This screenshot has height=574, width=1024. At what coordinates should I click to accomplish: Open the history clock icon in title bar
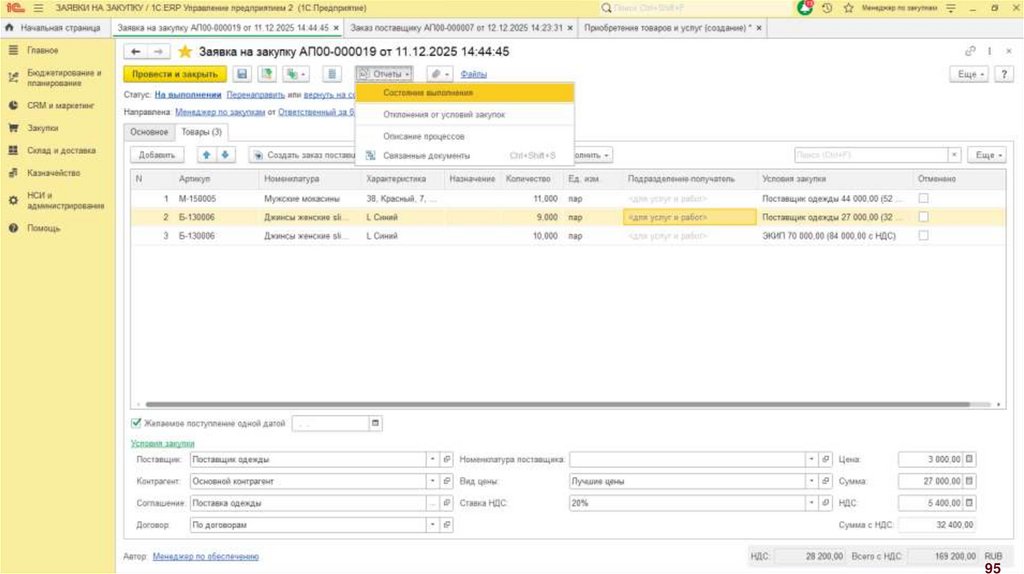[827, 8]
